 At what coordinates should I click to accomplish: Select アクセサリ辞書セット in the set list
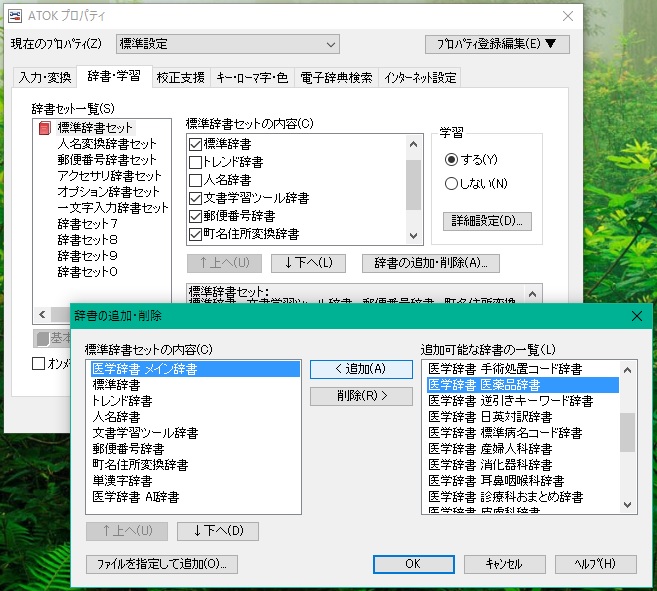pyautogui.click(x=109, y=176)
